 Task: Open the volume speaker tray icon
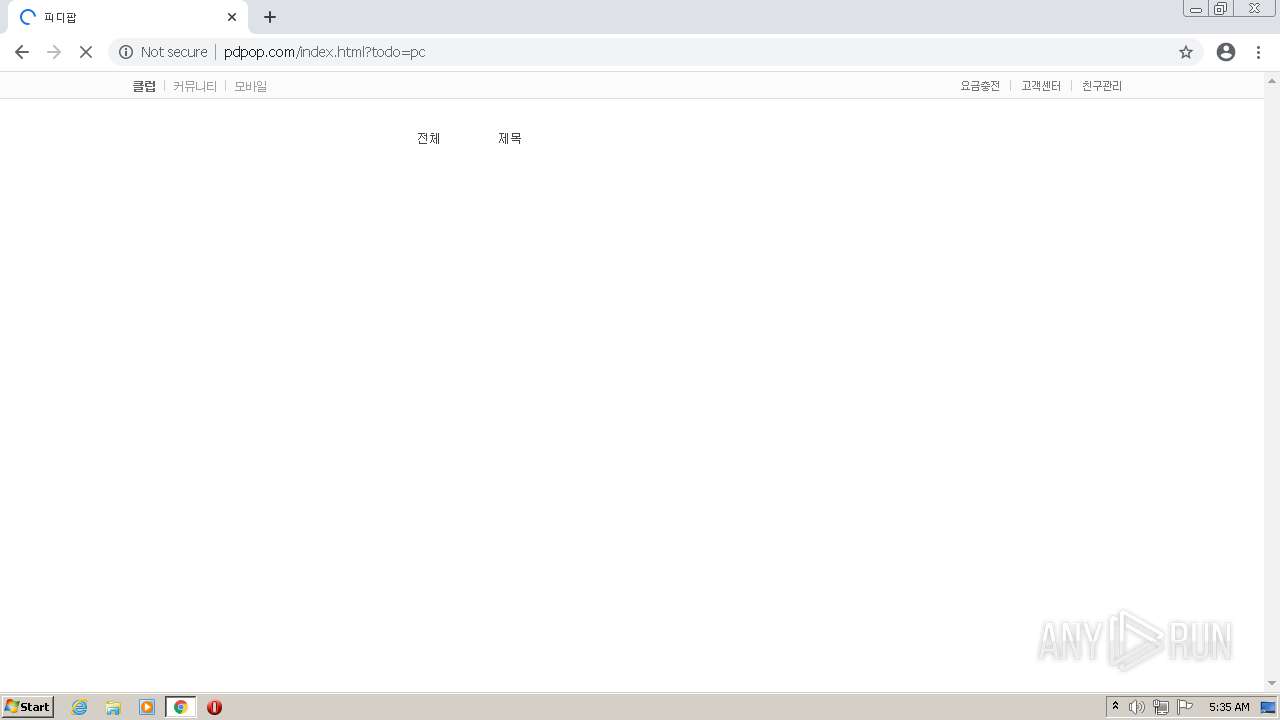[x=1137, y=707]
